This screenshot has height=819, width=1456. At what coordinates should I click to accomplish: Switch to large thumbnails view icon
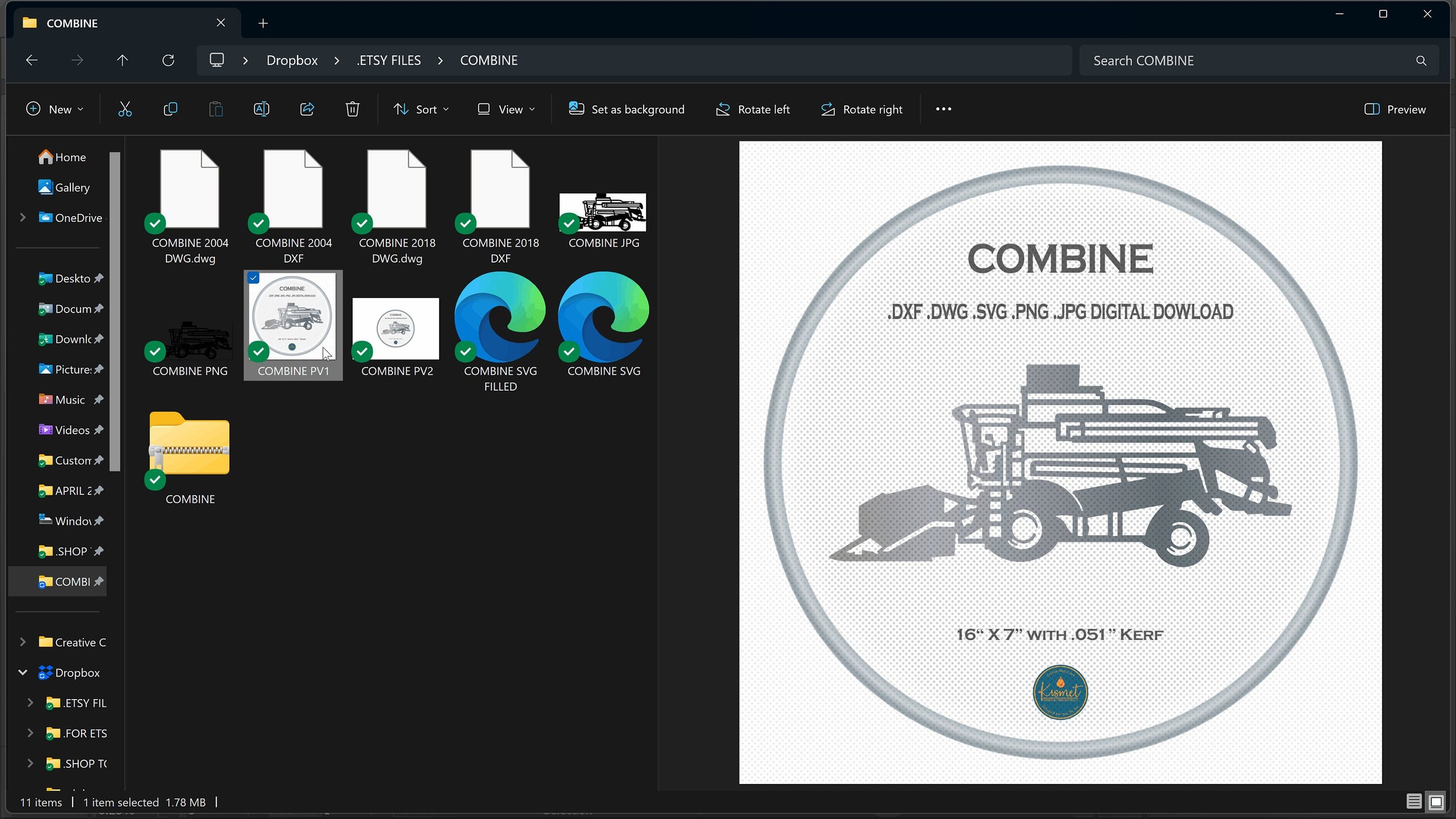click(1436, 802)
